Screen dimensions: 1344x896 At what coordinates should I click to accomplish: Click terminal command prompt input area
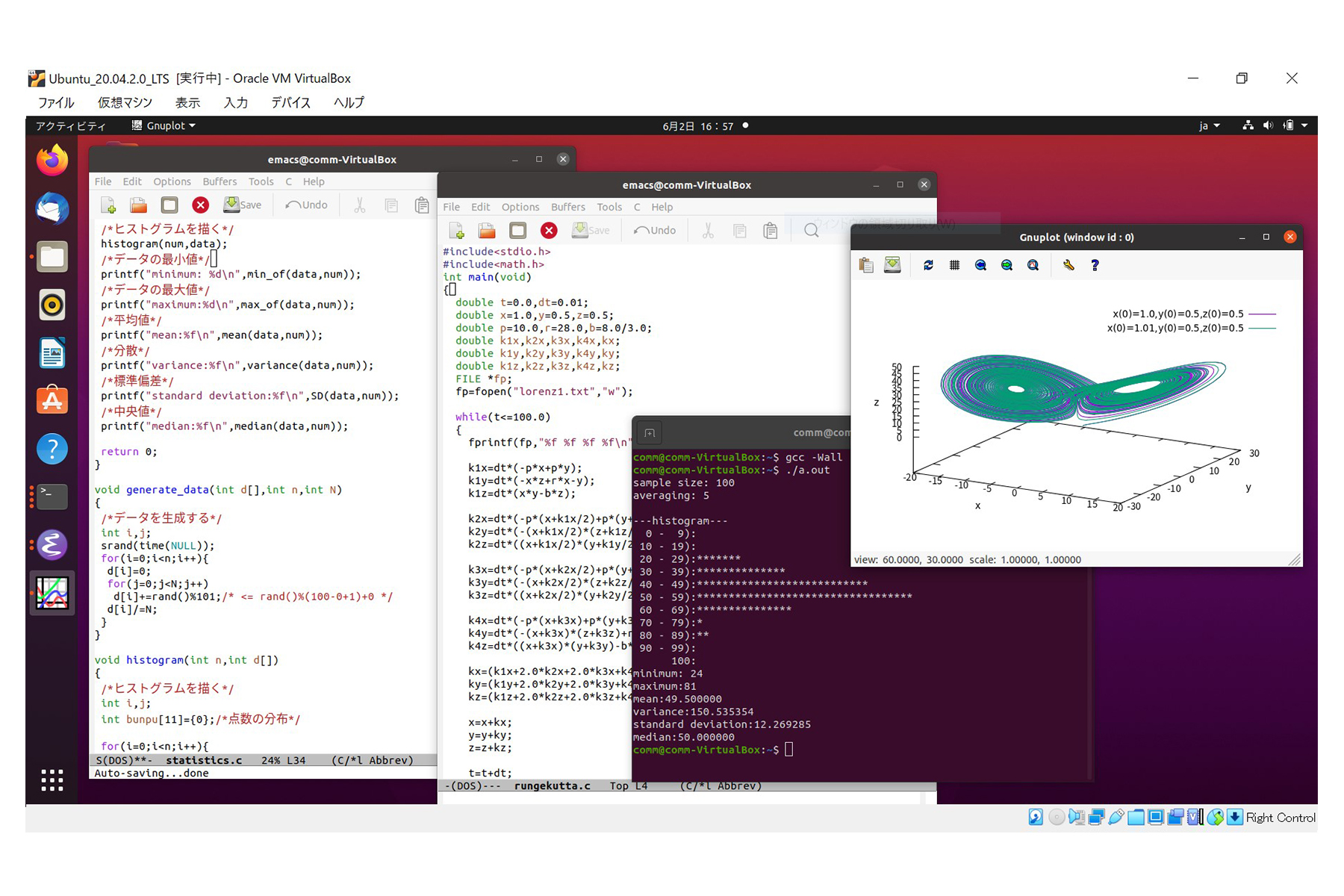(x=789, y=750)
